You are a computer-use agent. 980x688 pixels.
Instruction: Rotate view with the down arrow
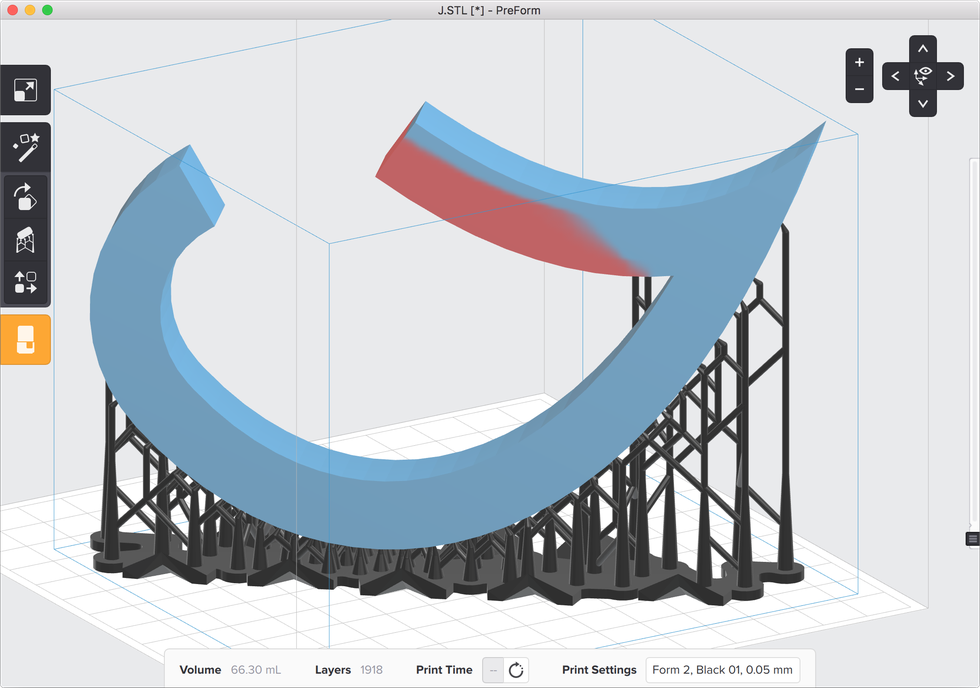tap(922, 103)
